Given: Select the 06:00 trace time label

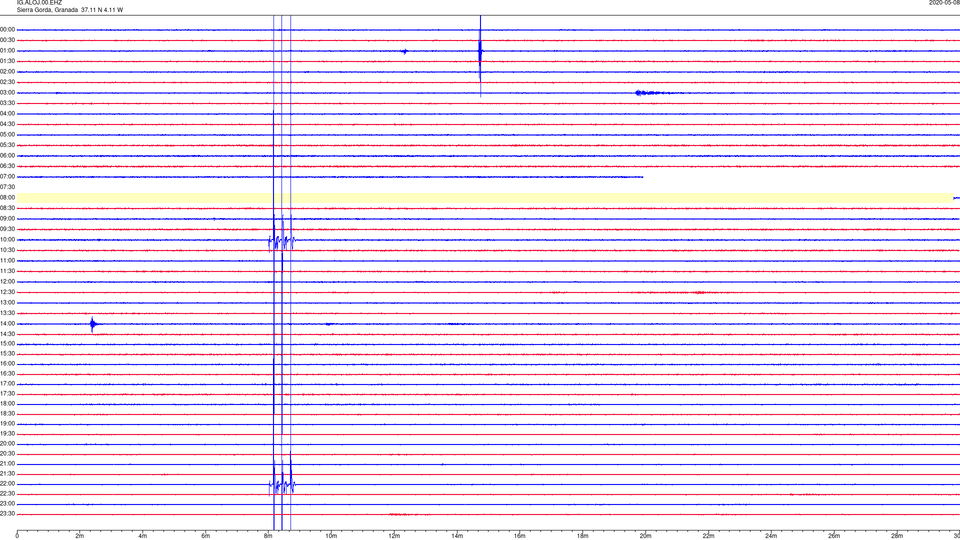Looking at the screenshot, I should pyautogui.click(x=7, y=156).
